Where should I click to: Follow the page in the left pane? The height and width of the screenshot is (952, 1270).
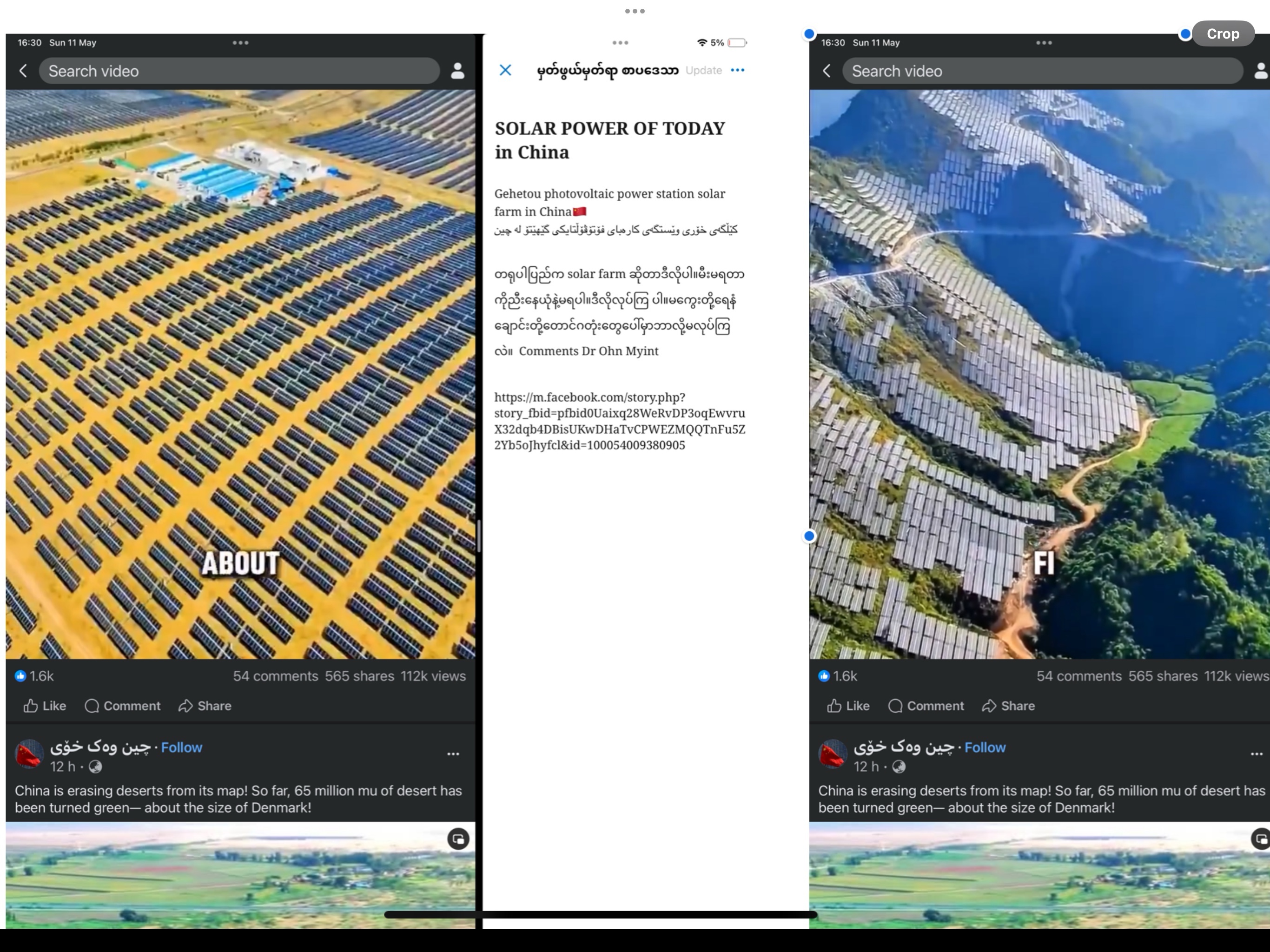pos(181,747)
